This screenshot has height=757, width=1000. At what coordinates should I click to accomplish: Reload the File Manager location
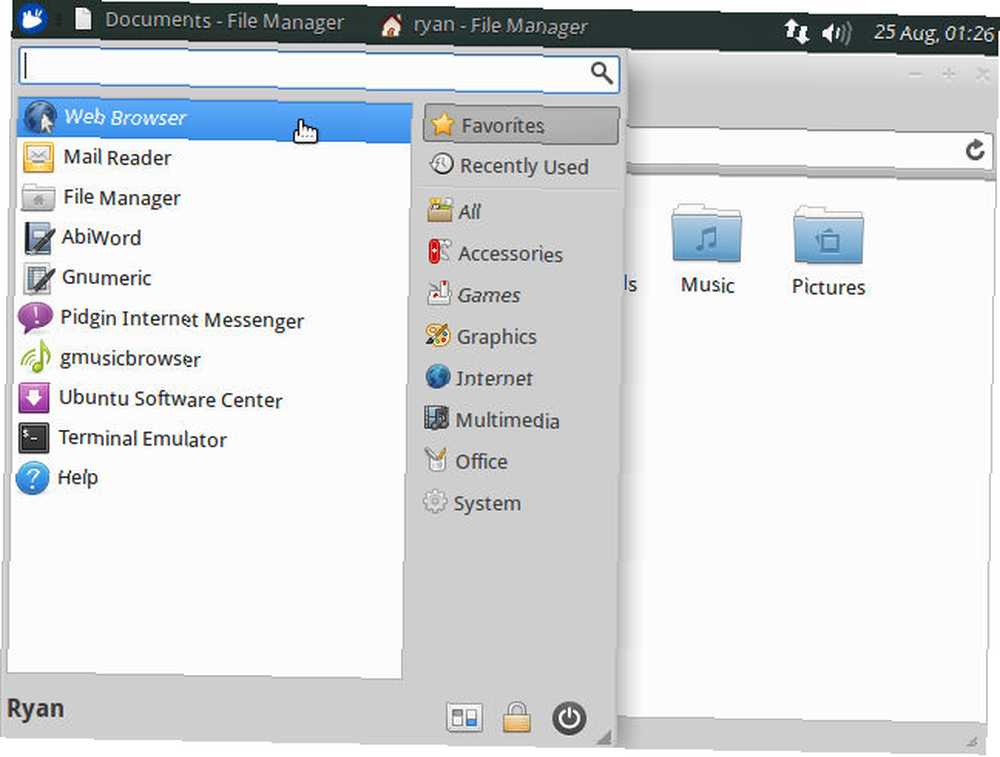pos(974,151)
